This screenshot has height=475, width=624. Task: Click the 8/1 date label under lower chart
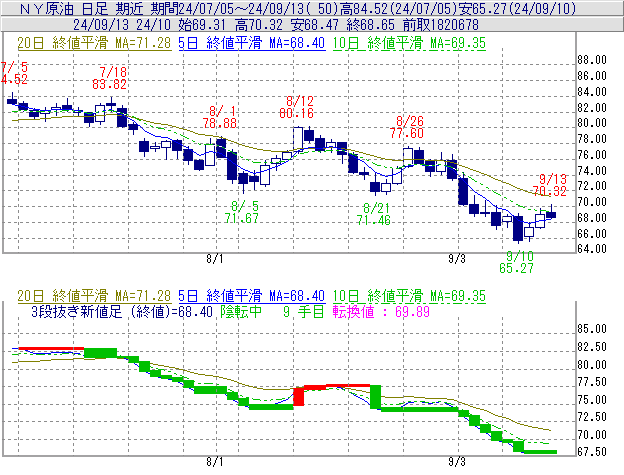214,462
